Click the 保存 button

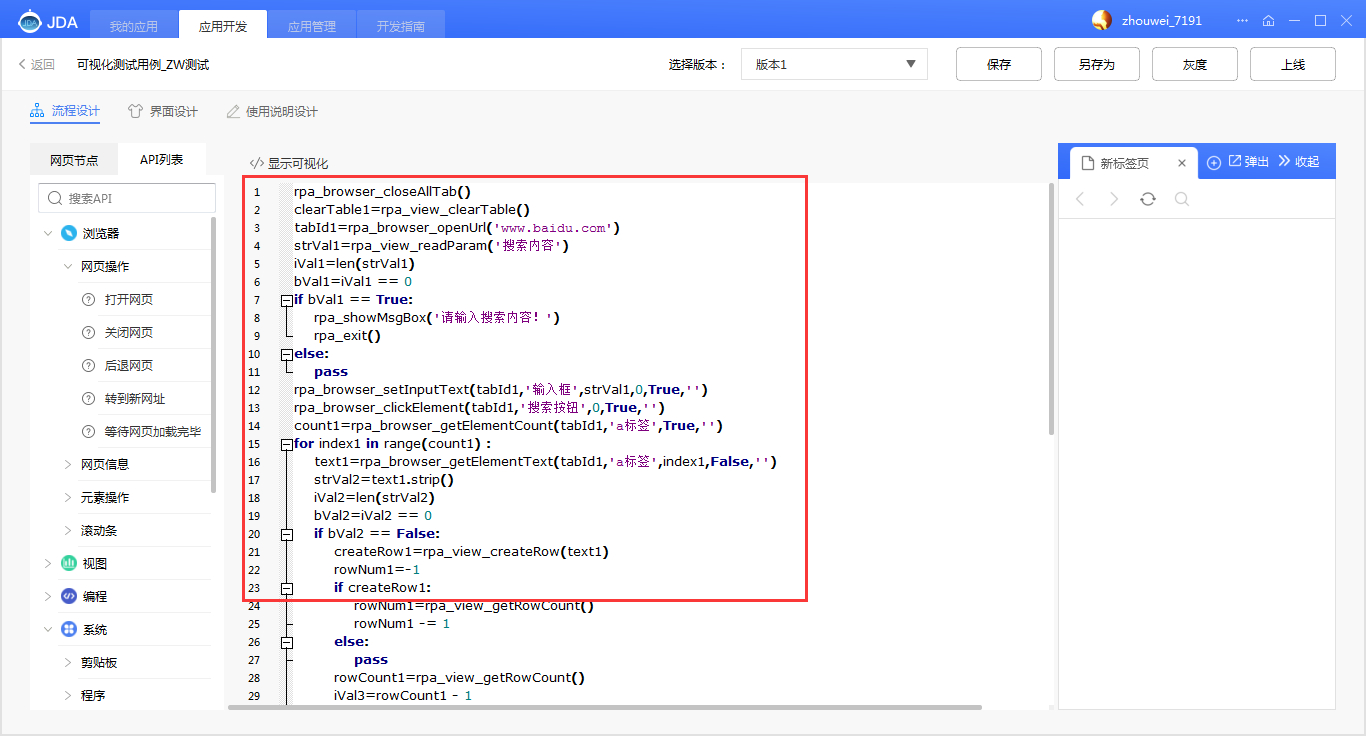point(999,64)
